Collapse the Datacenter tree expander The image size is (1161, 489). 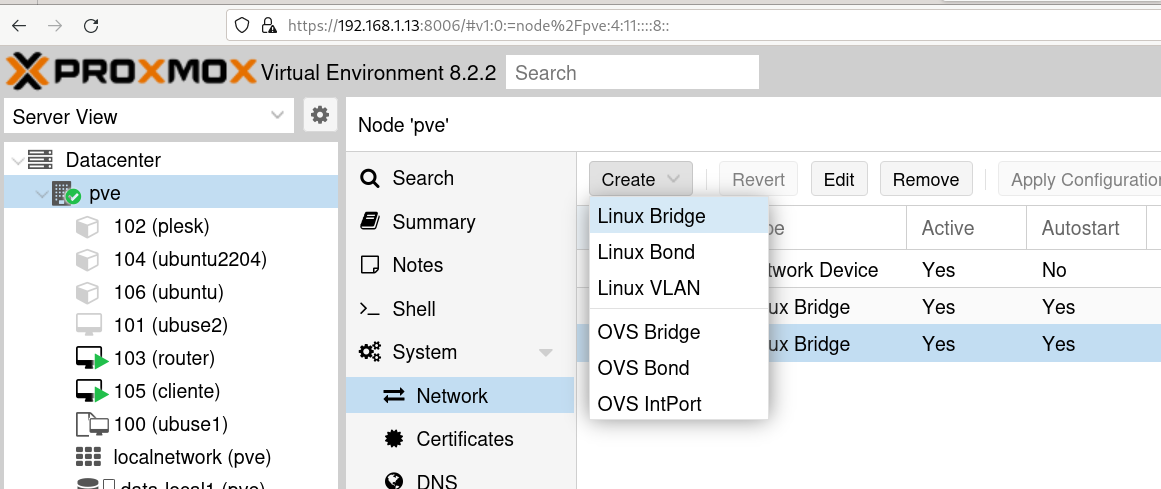tap(17, 160)
